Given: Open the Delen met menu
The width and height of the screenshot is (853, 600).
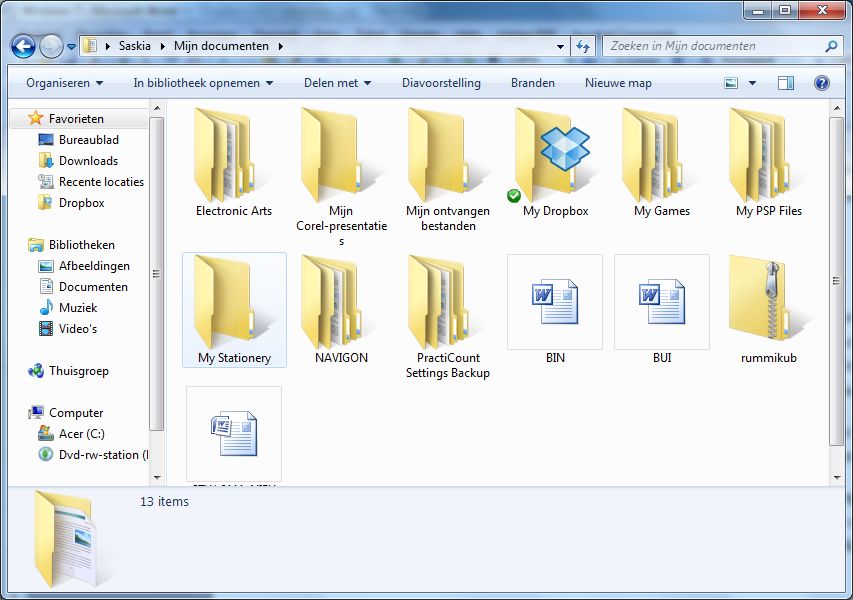Looking at the screenshot, I should click(337, 83).
